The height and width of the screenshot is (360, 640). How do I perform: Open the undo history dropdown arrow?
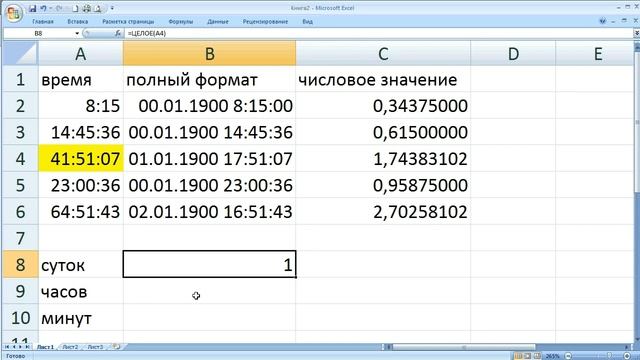[x=51, y=8]
